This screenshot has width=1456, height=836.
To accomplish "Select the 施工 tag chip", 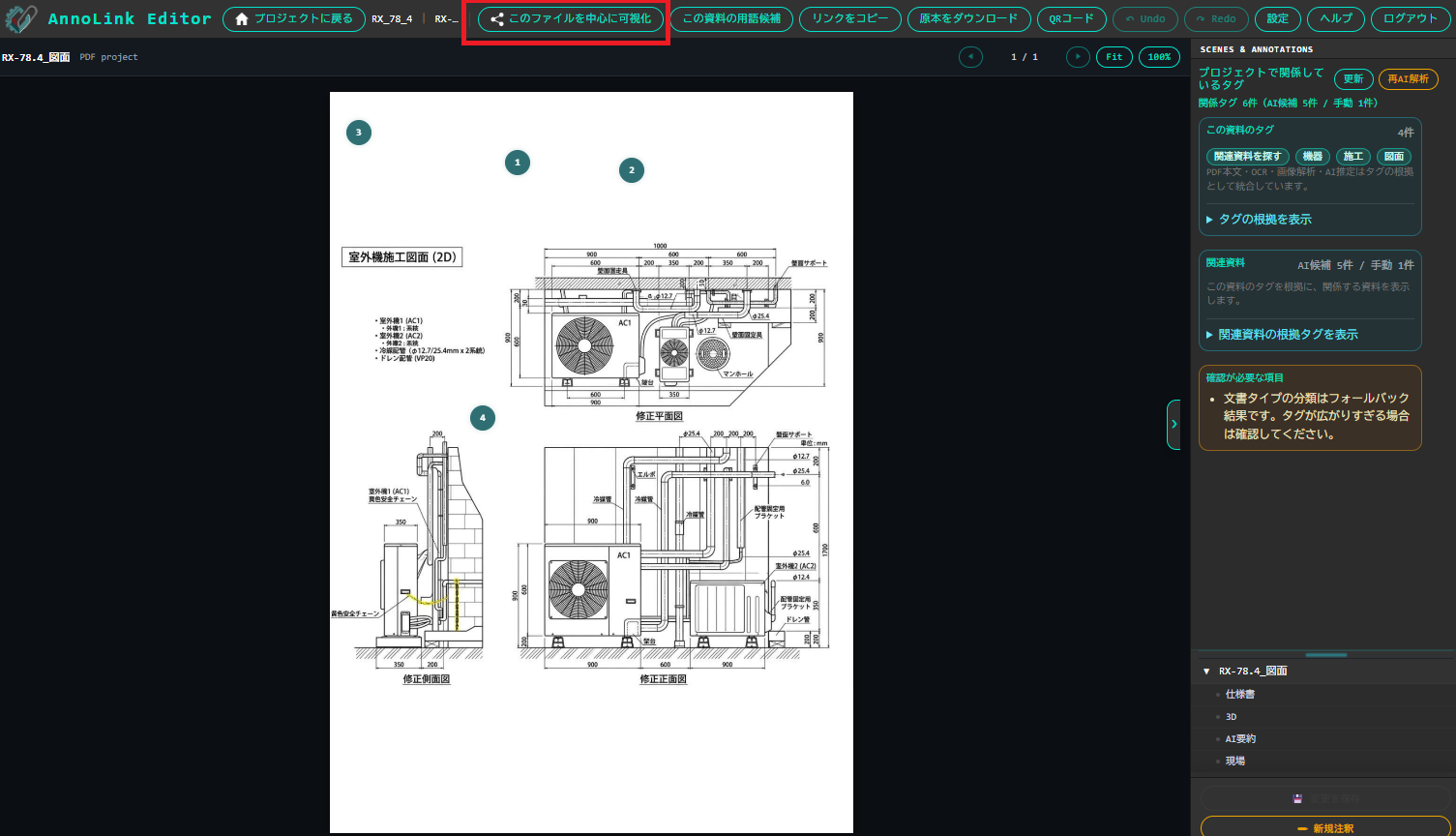I will (1353, 157).
